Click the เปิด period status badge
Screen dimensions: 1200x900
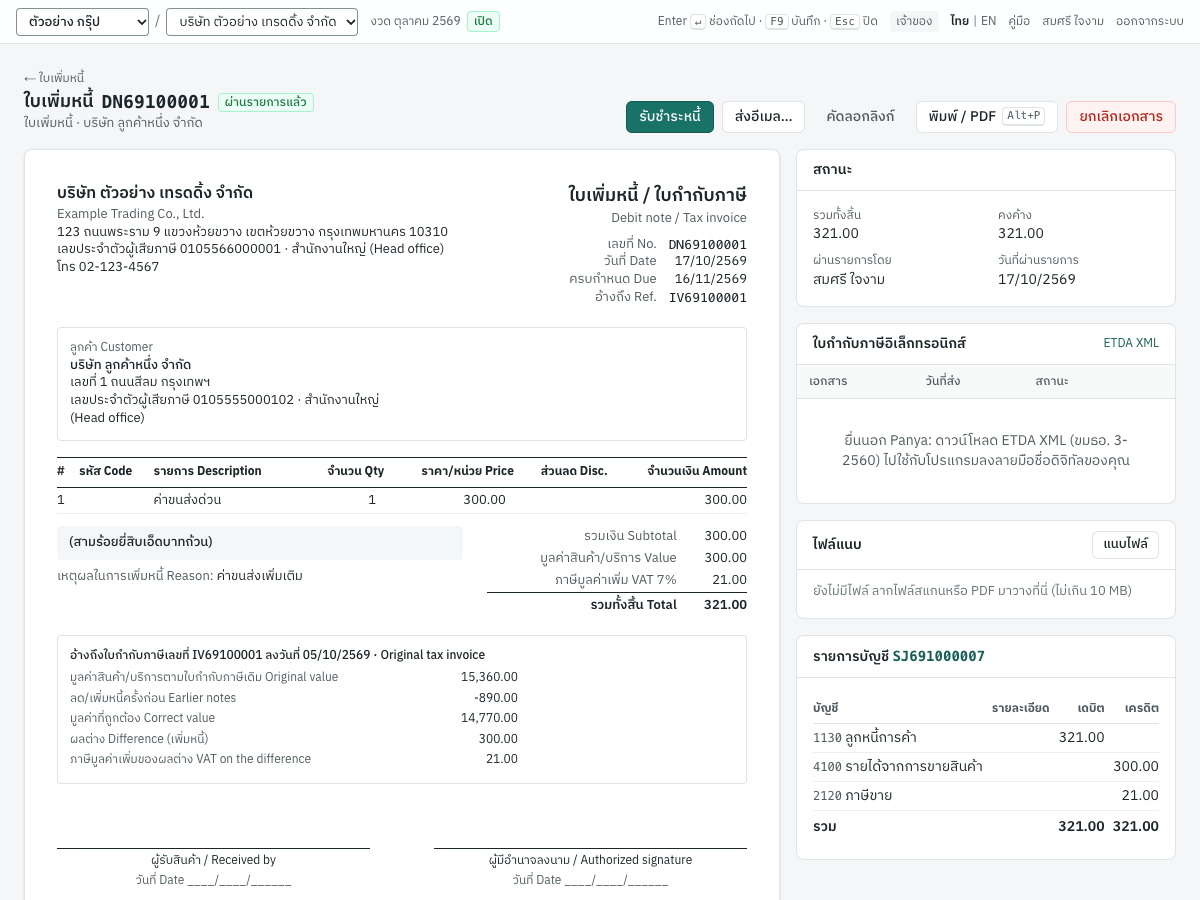483,21
